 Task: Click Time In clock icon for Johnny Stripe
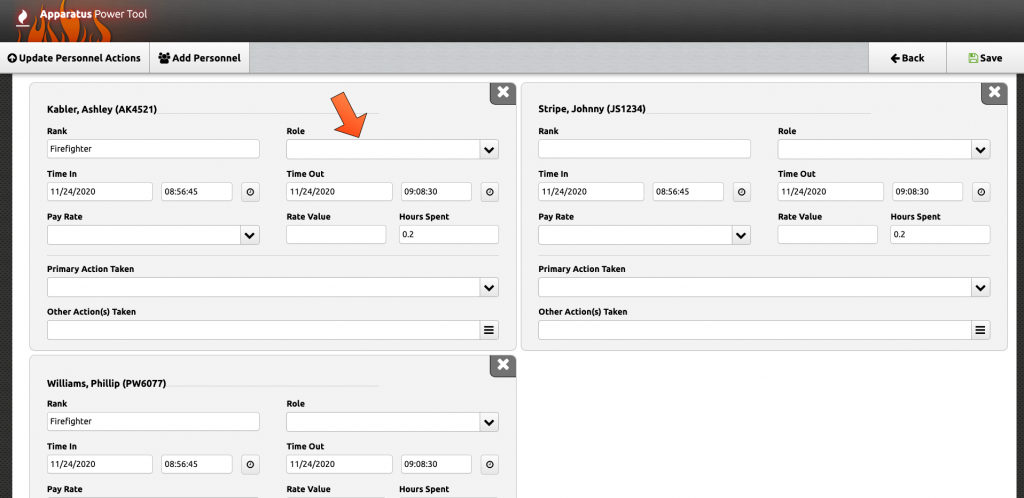[741, 192]
